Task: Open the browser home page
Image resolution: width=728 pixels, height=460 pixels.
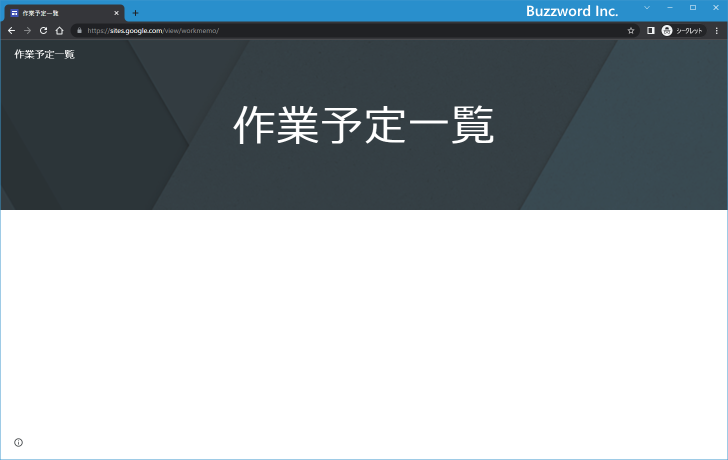Action: tap(59, 31)
